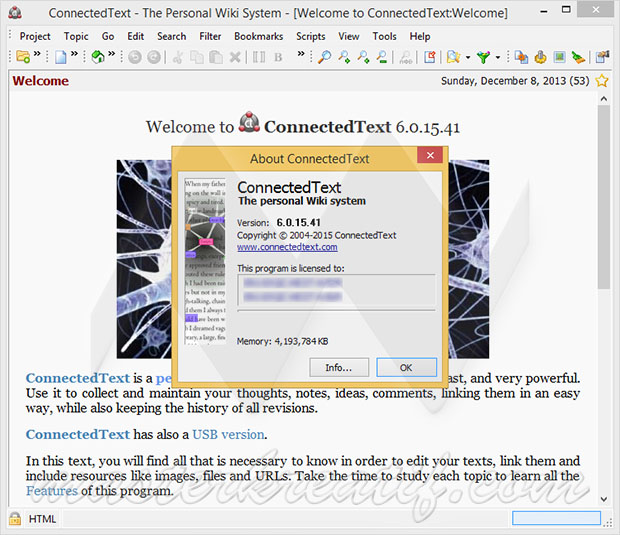Viewport: 620px width, 535px height.
Task: Click the 'Welcome' topic title
Action: [x=40, y=81]
